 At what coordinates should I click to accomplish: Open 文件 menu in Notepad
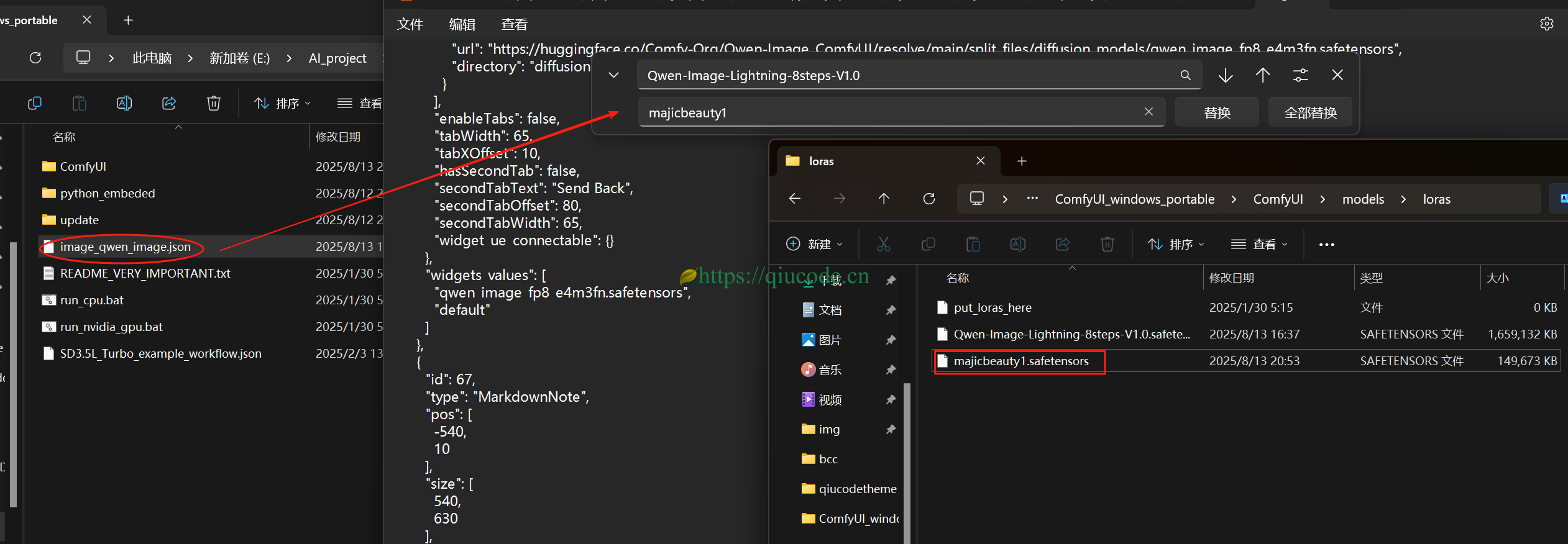tap(410, 24)
